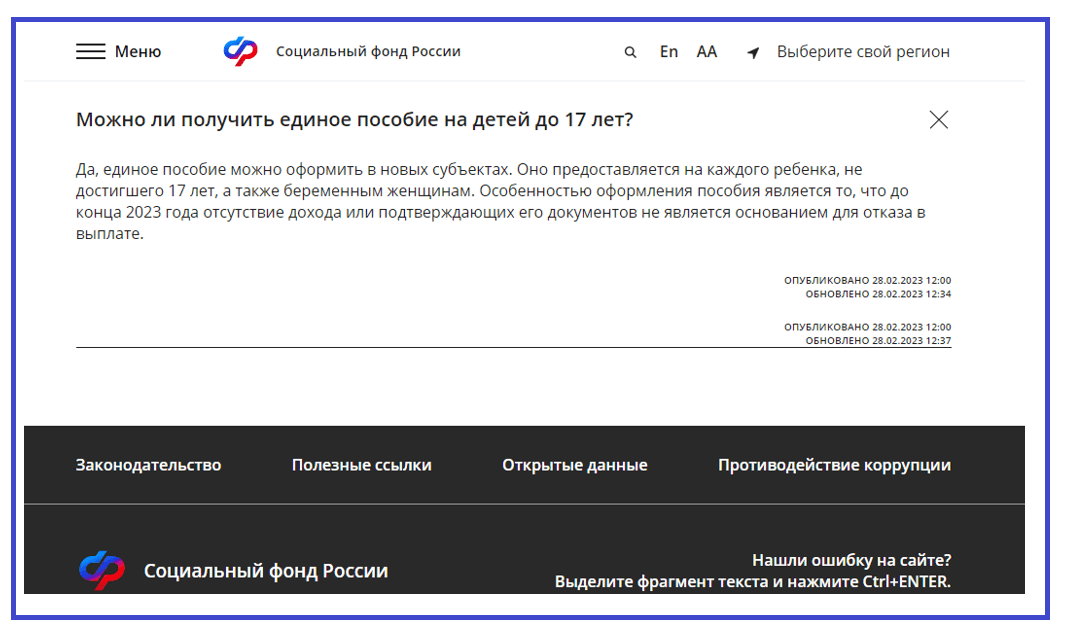Click the Нашли ошибку на сайте? text
The height and width of the screenshot is (641, 1067).
tap(851, 560)
